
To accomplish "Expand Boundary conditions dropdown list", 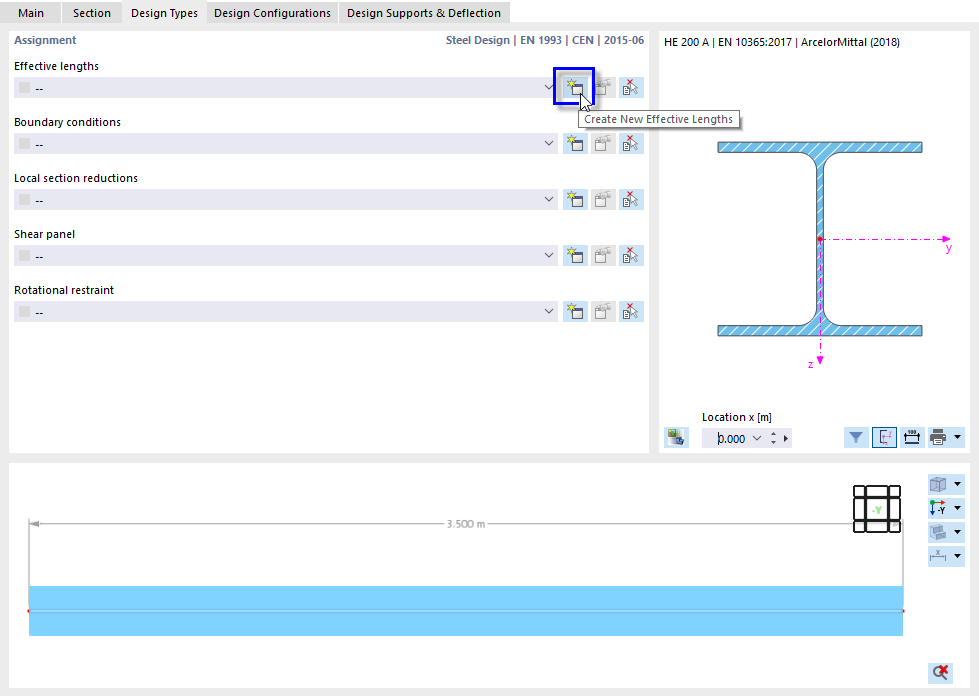I will click(x=549, y=144).
